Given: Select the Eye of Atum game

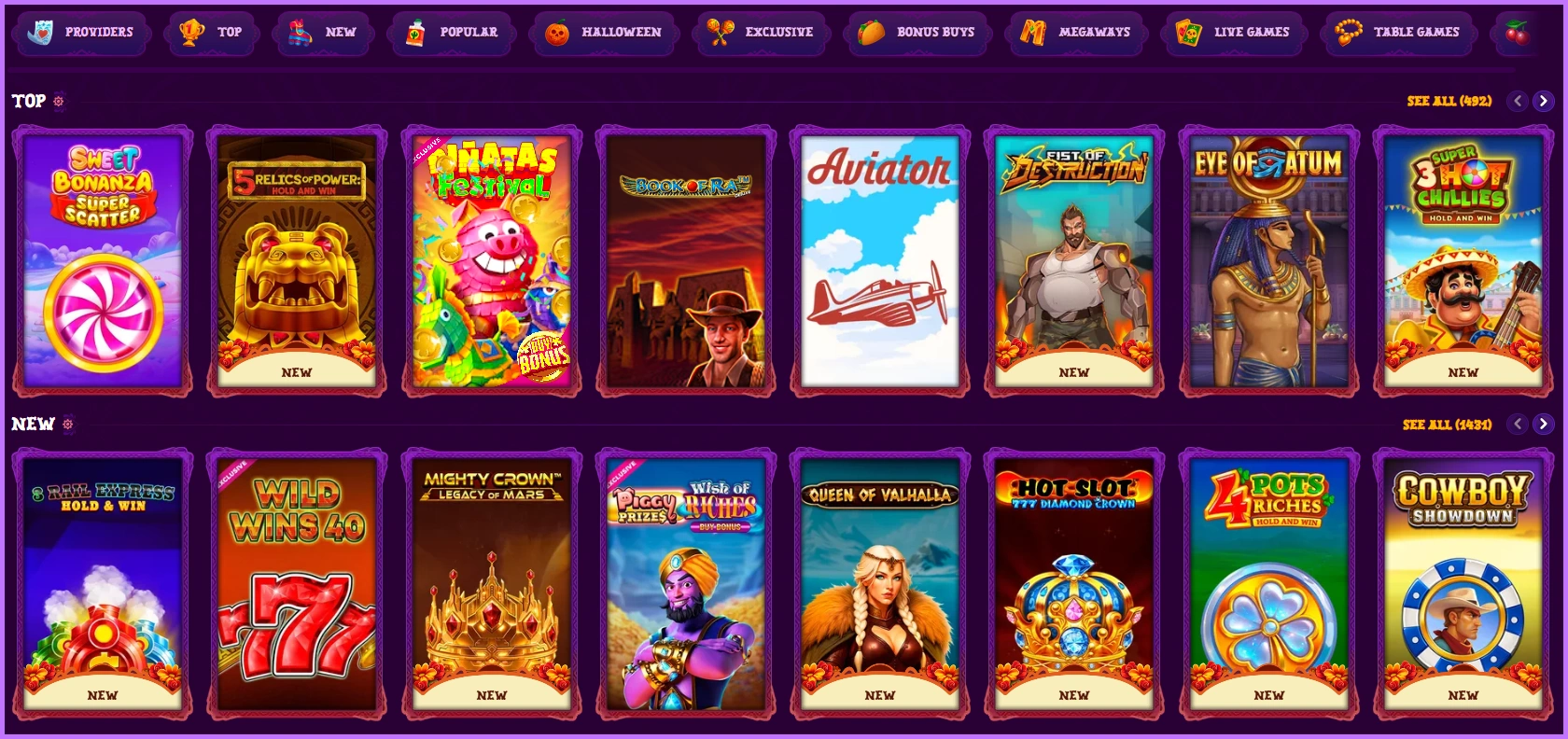Looking at the screenshot, I should (1268, 261).
